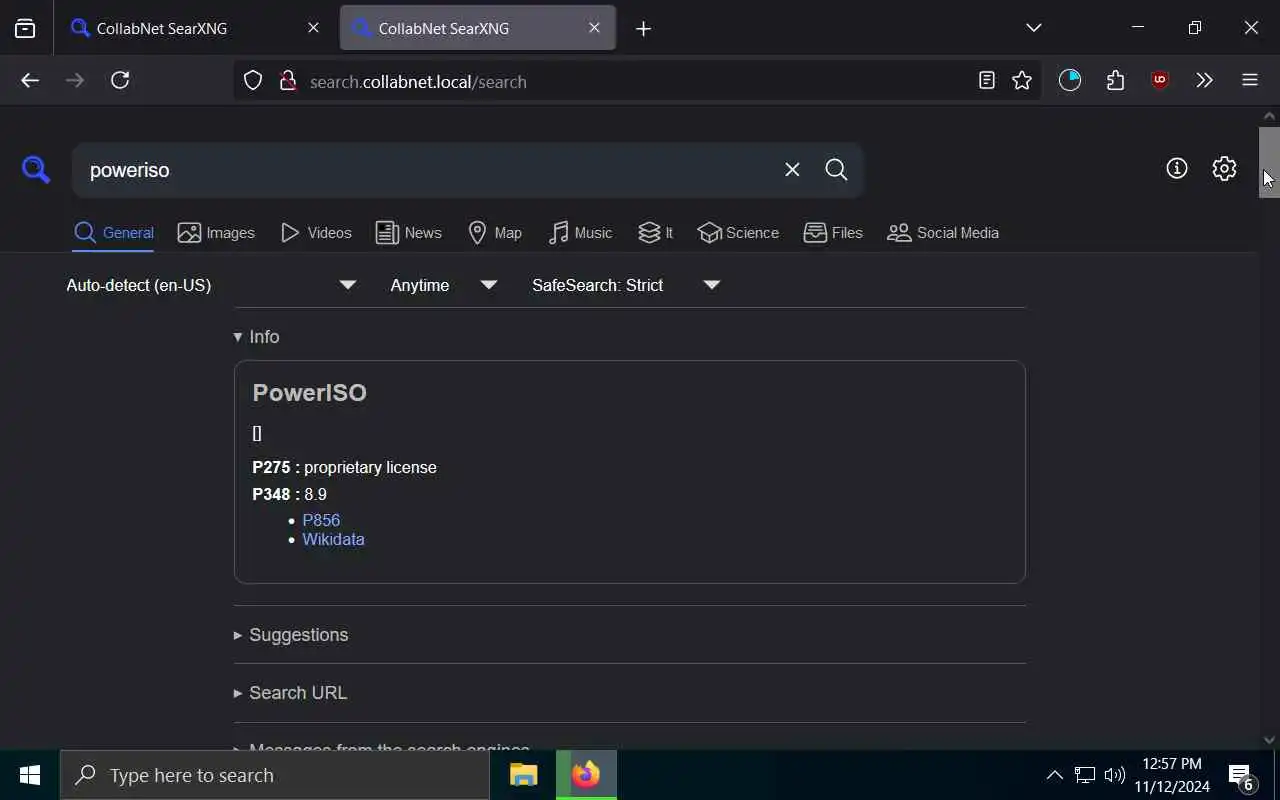
Task: Click the page vertical scrollbar thumb
Action: click(1269, 162)
